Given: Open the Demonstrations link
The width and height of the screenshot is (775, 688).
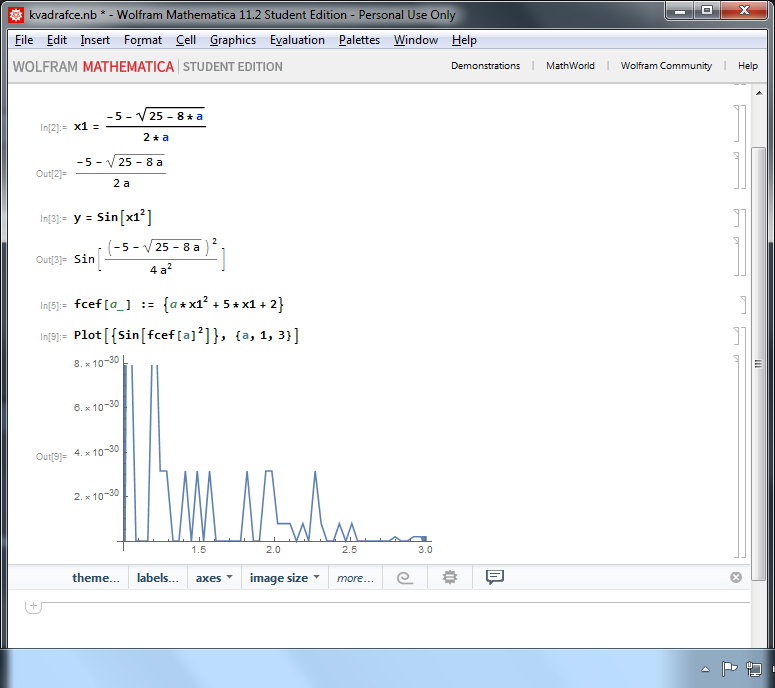Looking at the screenshot, I should pos(485,66).
